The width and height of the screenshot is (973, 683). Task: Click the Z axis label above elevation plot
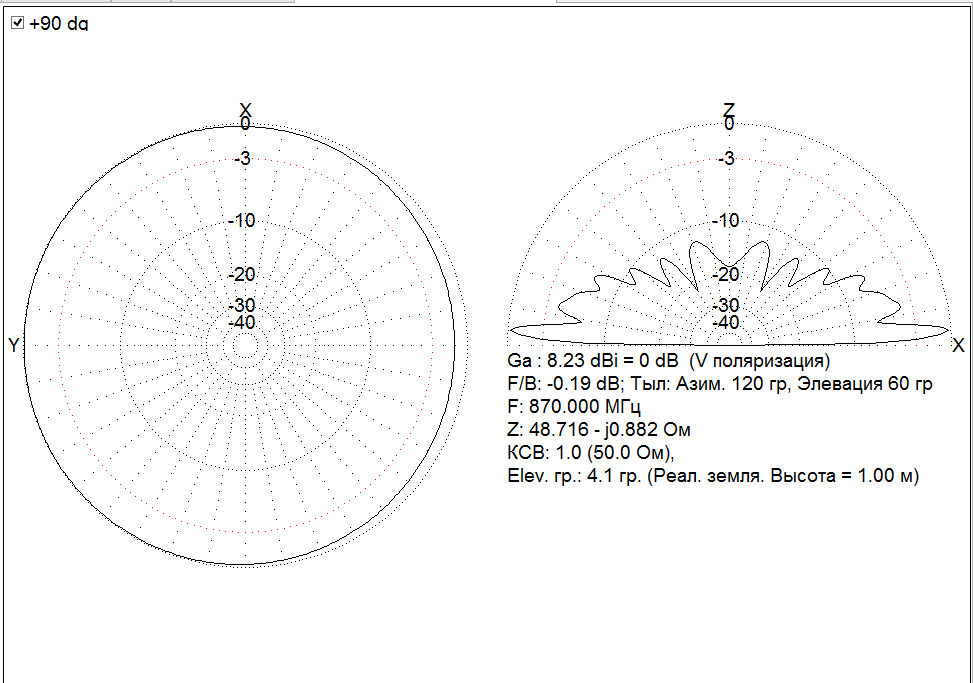click(729, 110)
